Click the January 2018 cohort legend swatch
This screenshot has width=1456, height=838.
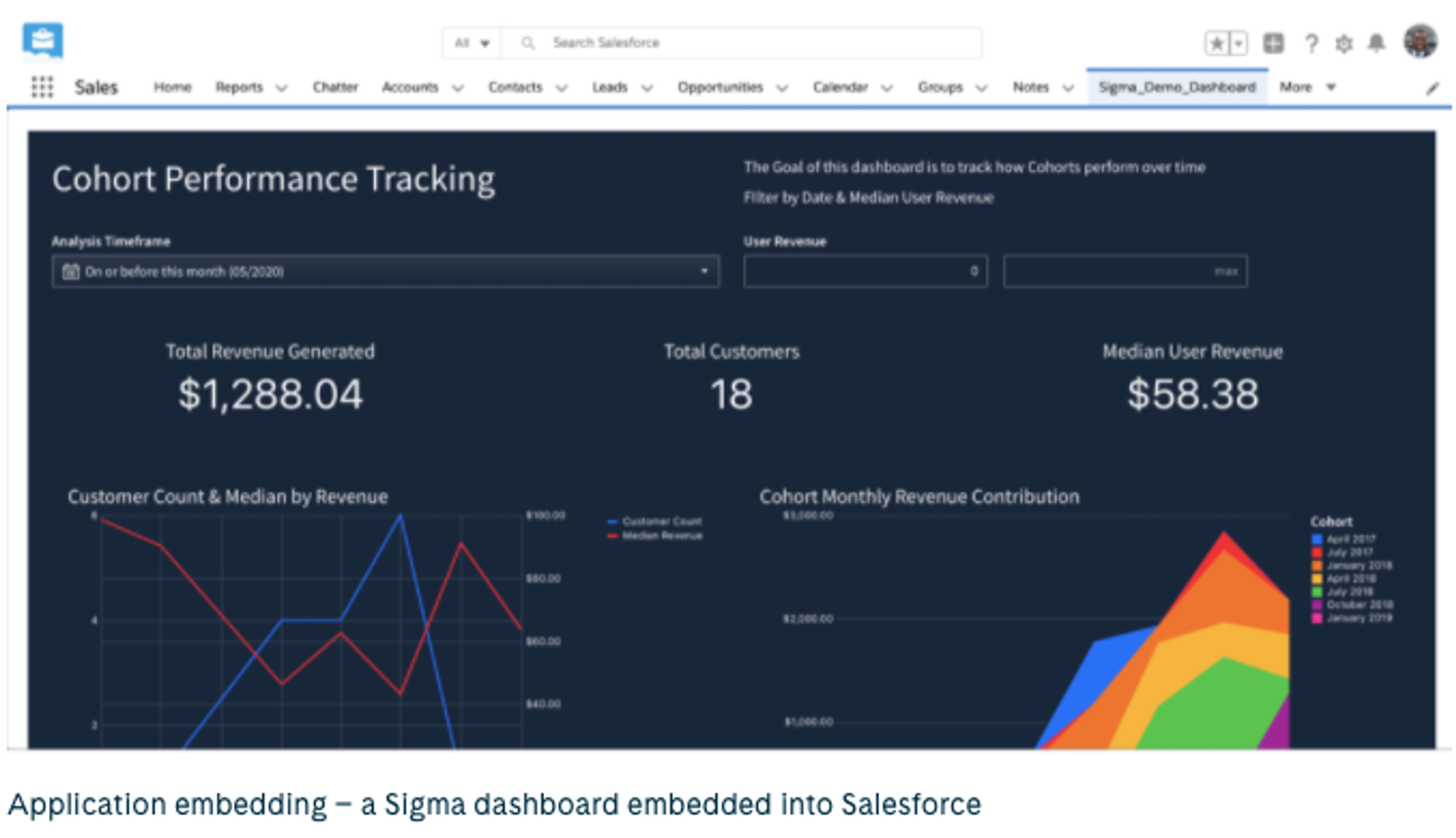pos(1316,566)
